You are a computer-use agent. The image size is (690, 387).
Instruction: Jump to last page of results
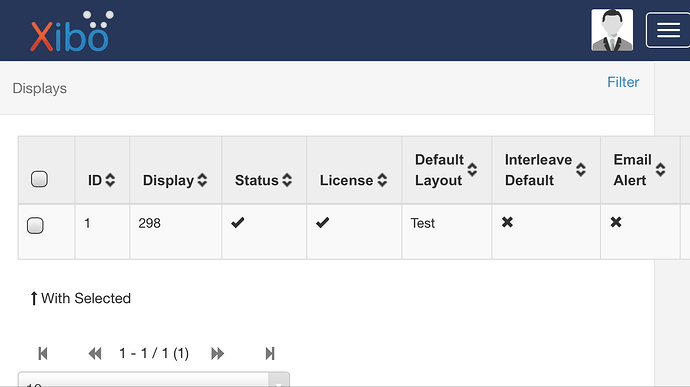270,354
